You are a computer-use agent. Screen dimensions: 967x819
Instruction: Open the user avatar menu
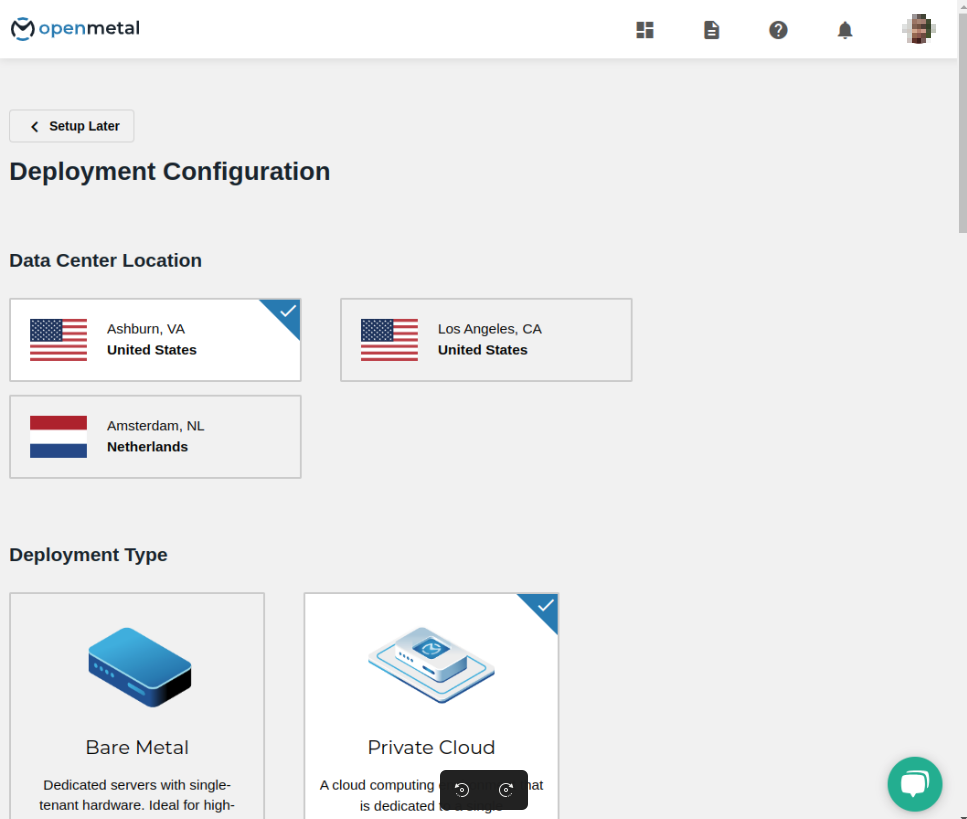(918, 30)
